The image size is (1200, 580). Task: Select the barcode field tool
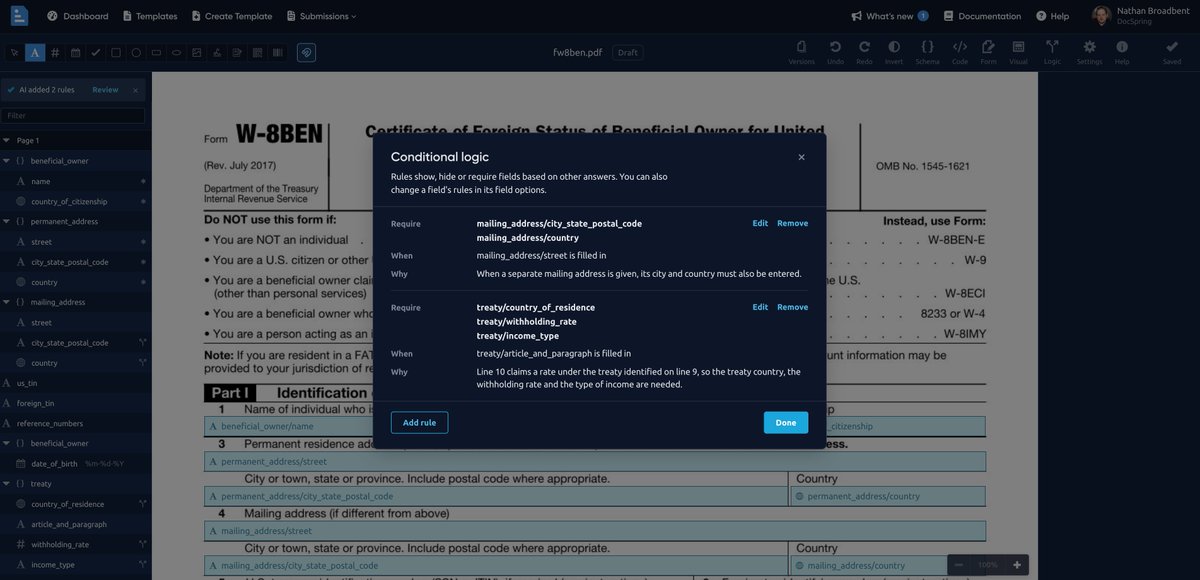tap(277, 52)
